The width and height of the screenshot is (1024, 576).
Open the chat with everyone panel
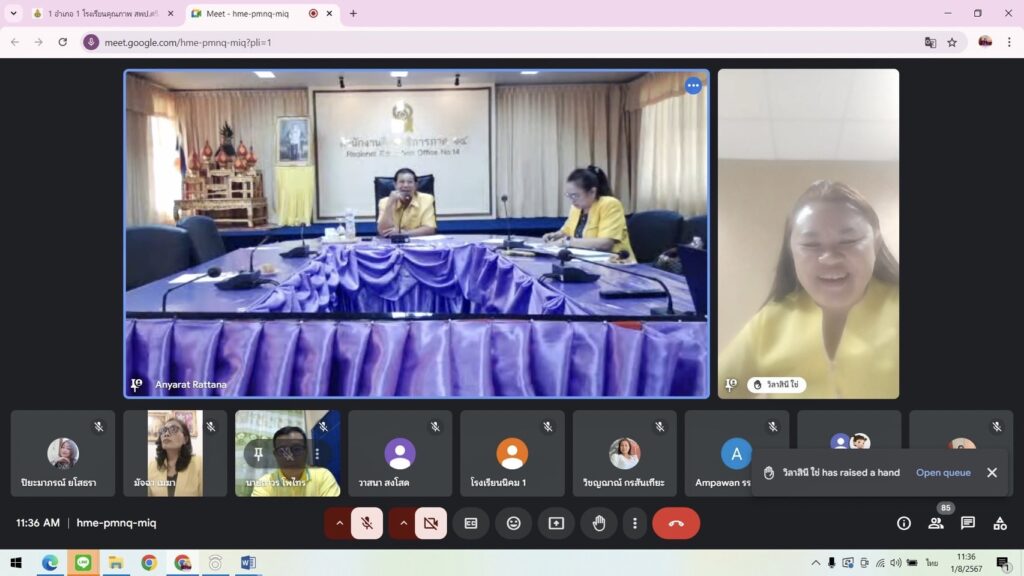pos(968,523)
